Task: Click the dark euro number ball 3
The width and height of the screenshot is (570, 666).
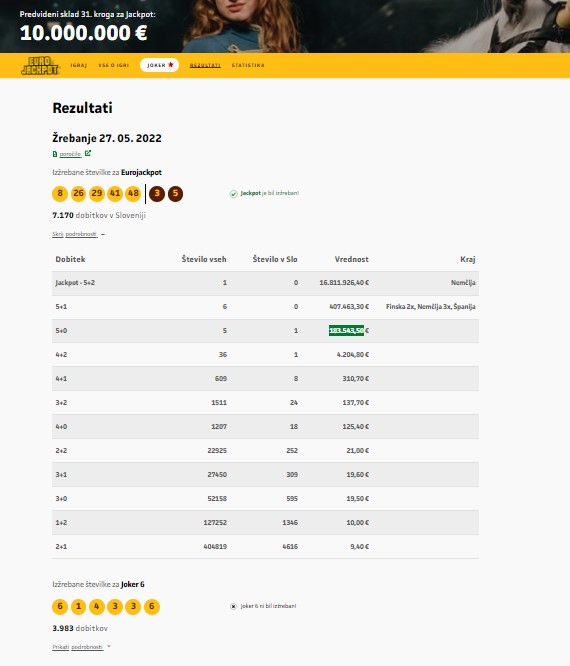Action: click(x=157, y=194)
